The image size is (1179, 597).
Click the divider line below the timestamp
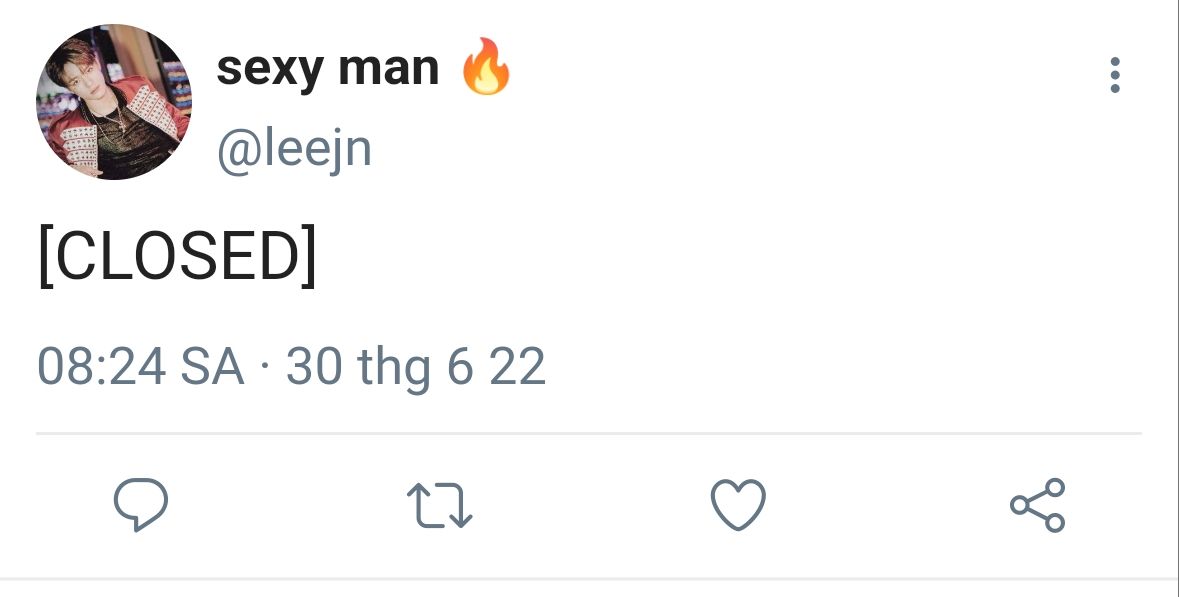[589, 433]
